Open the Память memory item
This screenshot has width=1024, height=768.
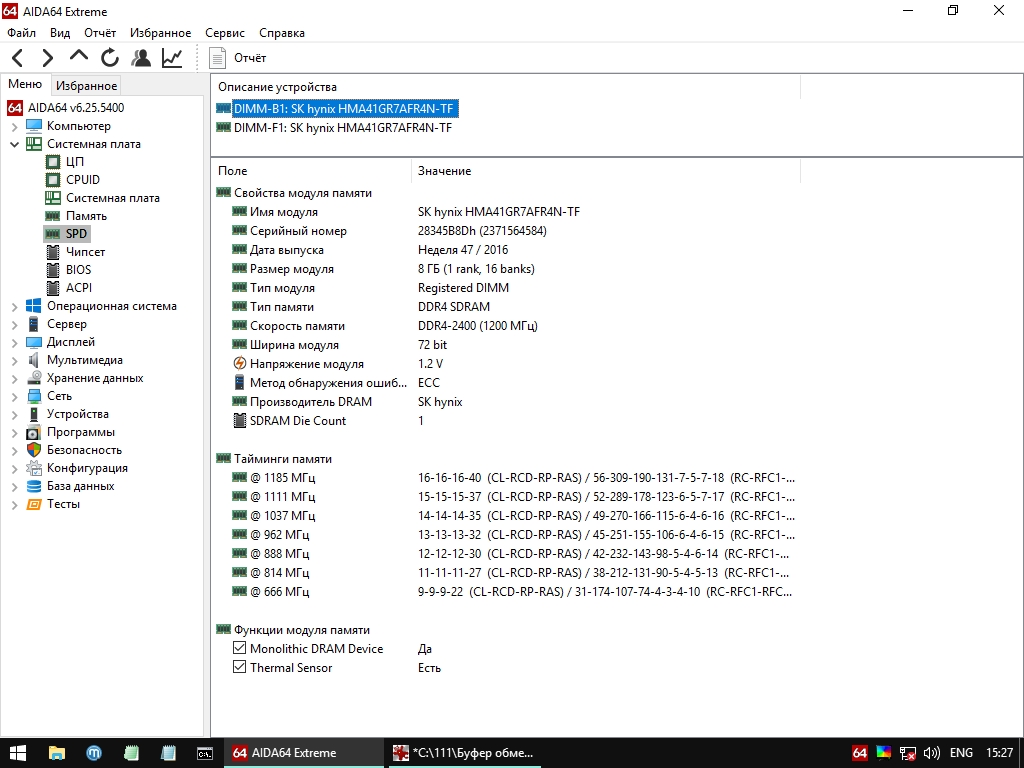[86, 216]
